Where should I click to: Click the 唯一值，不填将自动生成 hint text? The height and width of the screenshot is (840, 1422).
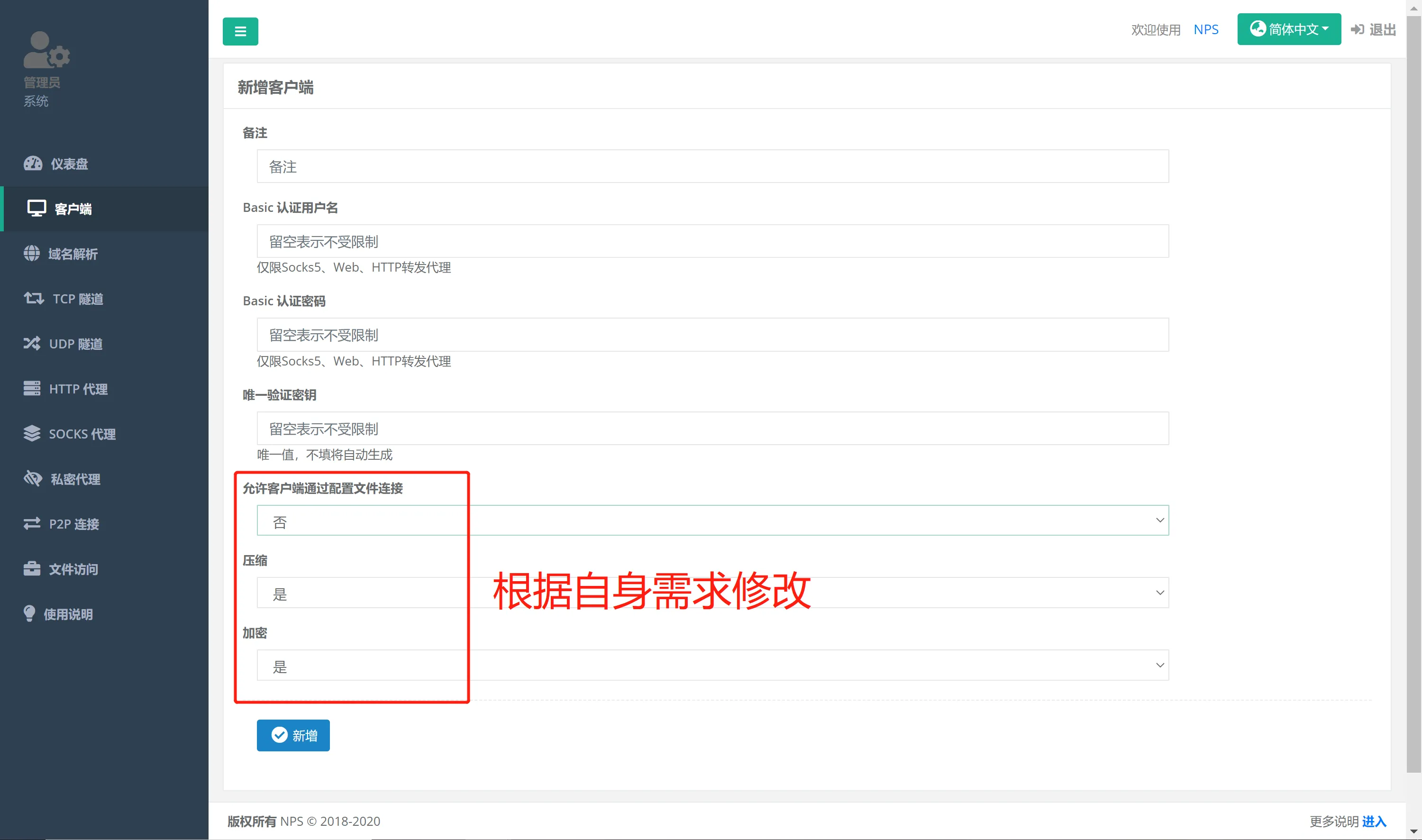click(x=325, y=455)
